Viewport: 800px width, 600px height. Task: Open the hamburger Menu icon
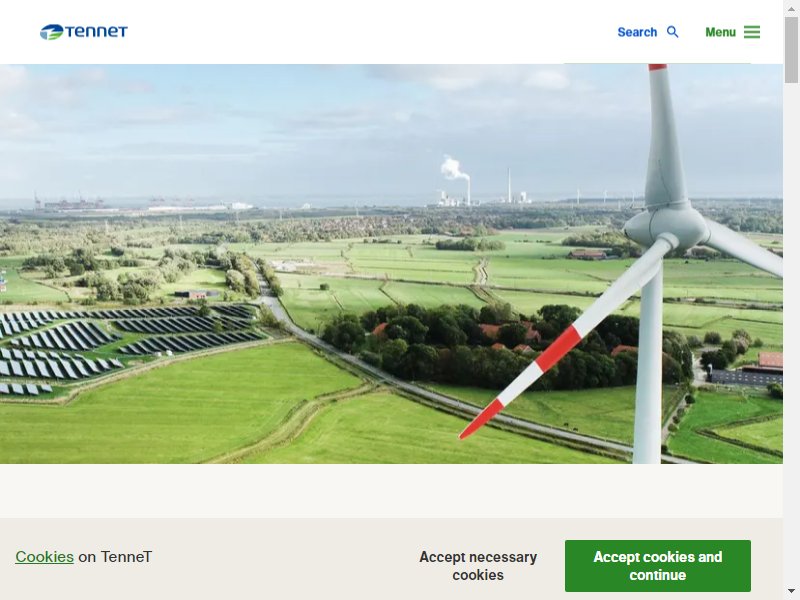752,32
